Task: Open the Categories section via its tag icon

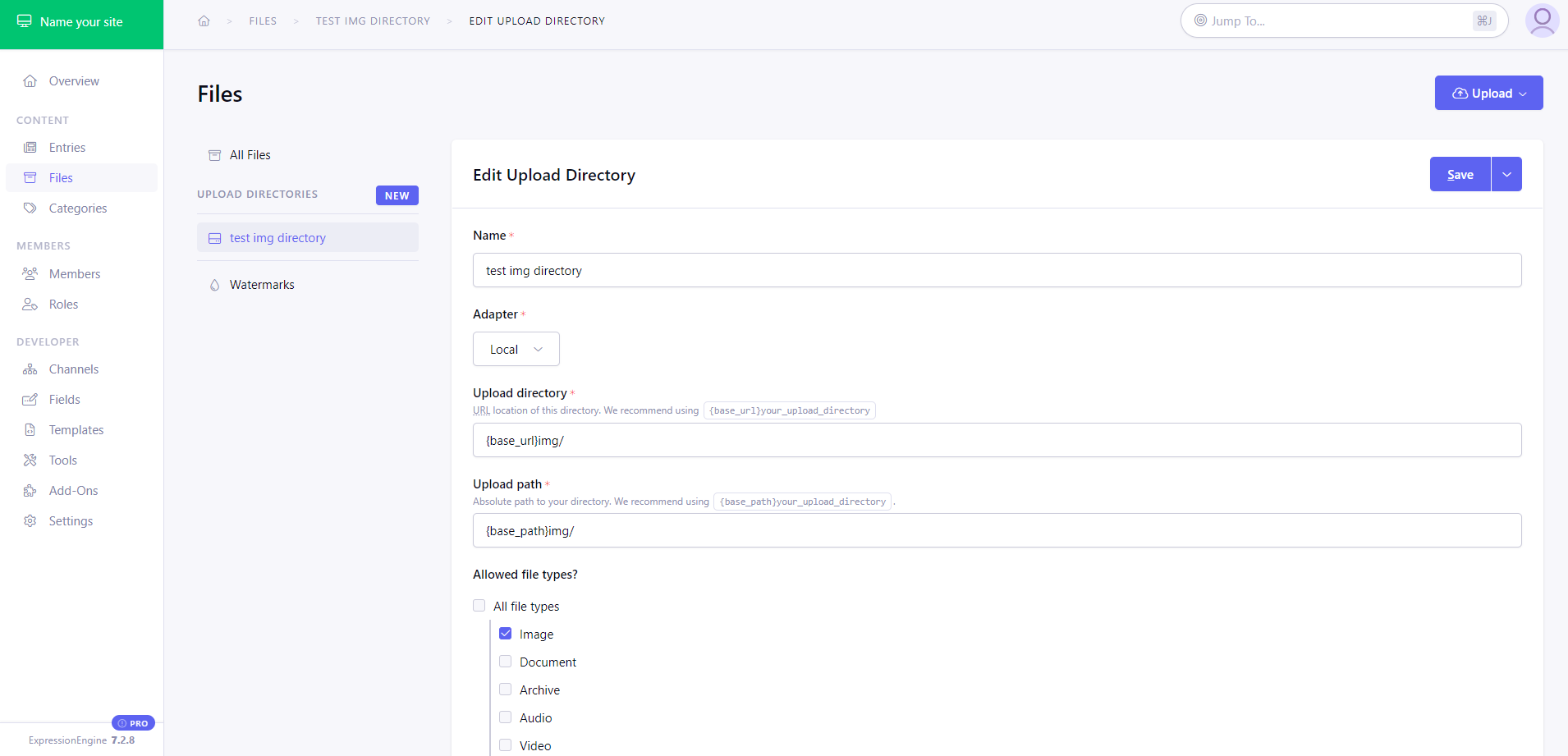Action: [x=30, y=208]
